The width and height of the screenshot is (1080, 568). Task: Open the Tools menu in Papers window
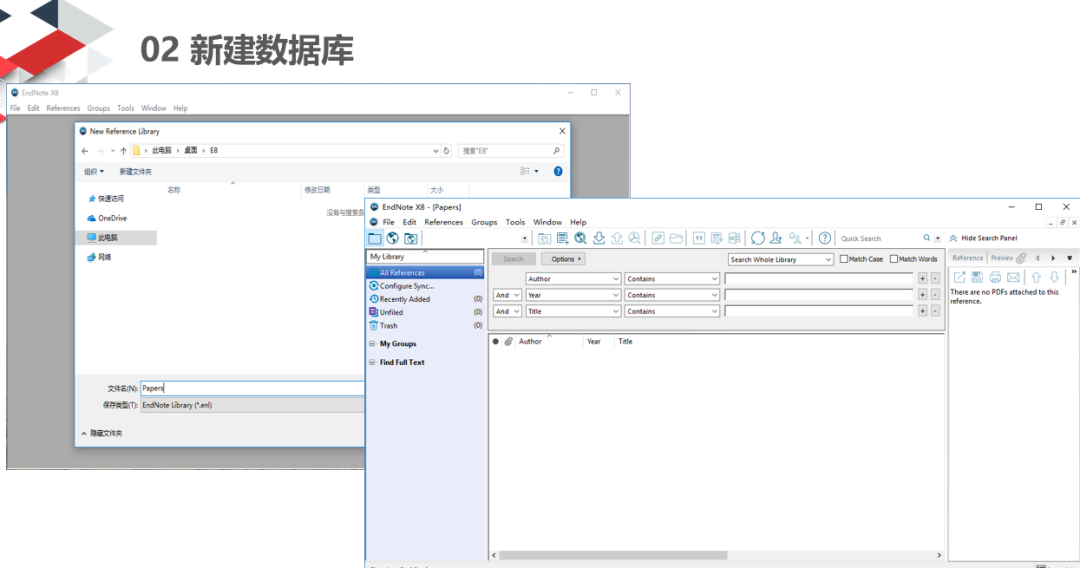[515, 222]
